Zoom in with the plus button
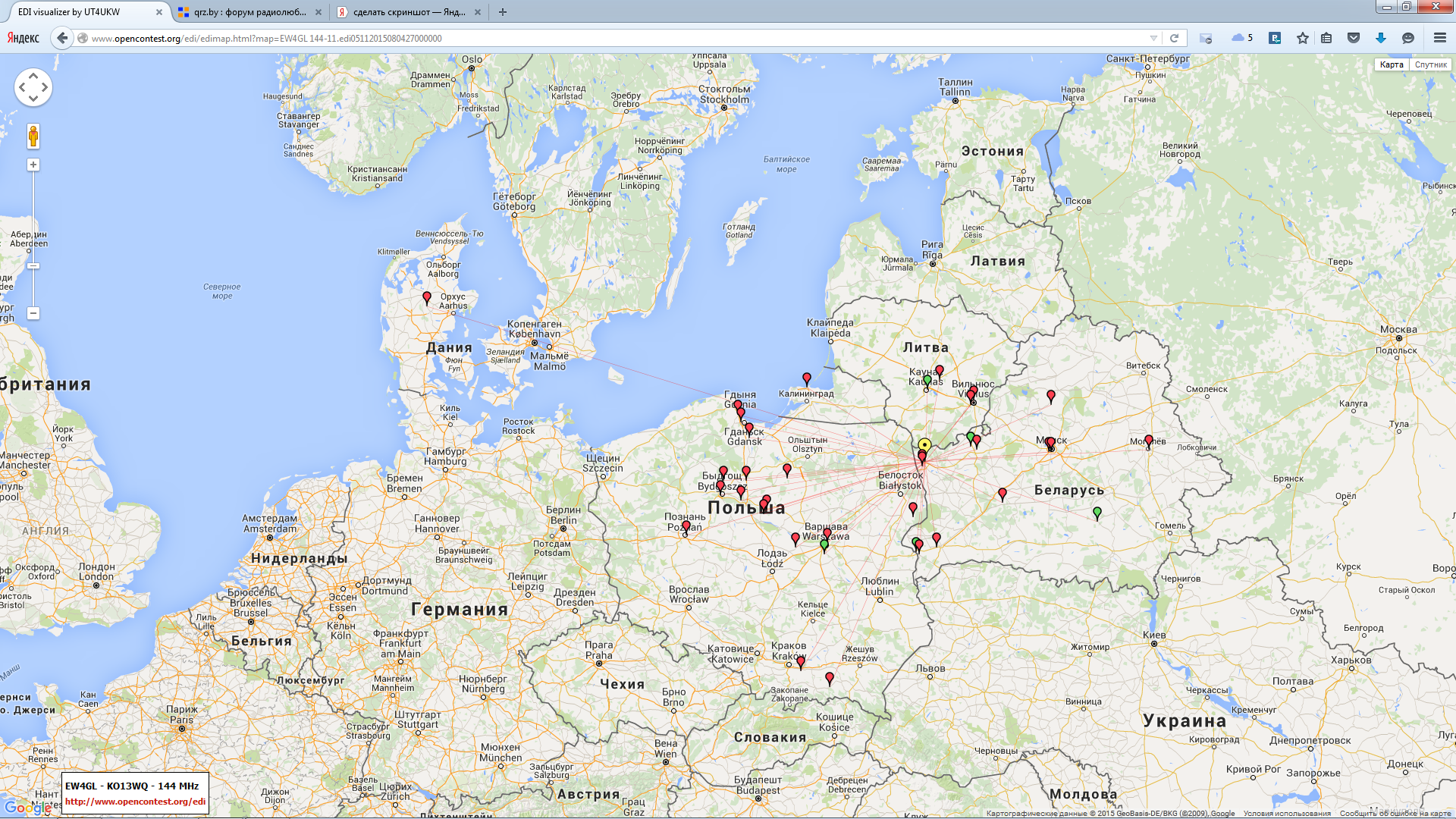The width and height of the screenshot is (1456, 819). pos(33,165)
